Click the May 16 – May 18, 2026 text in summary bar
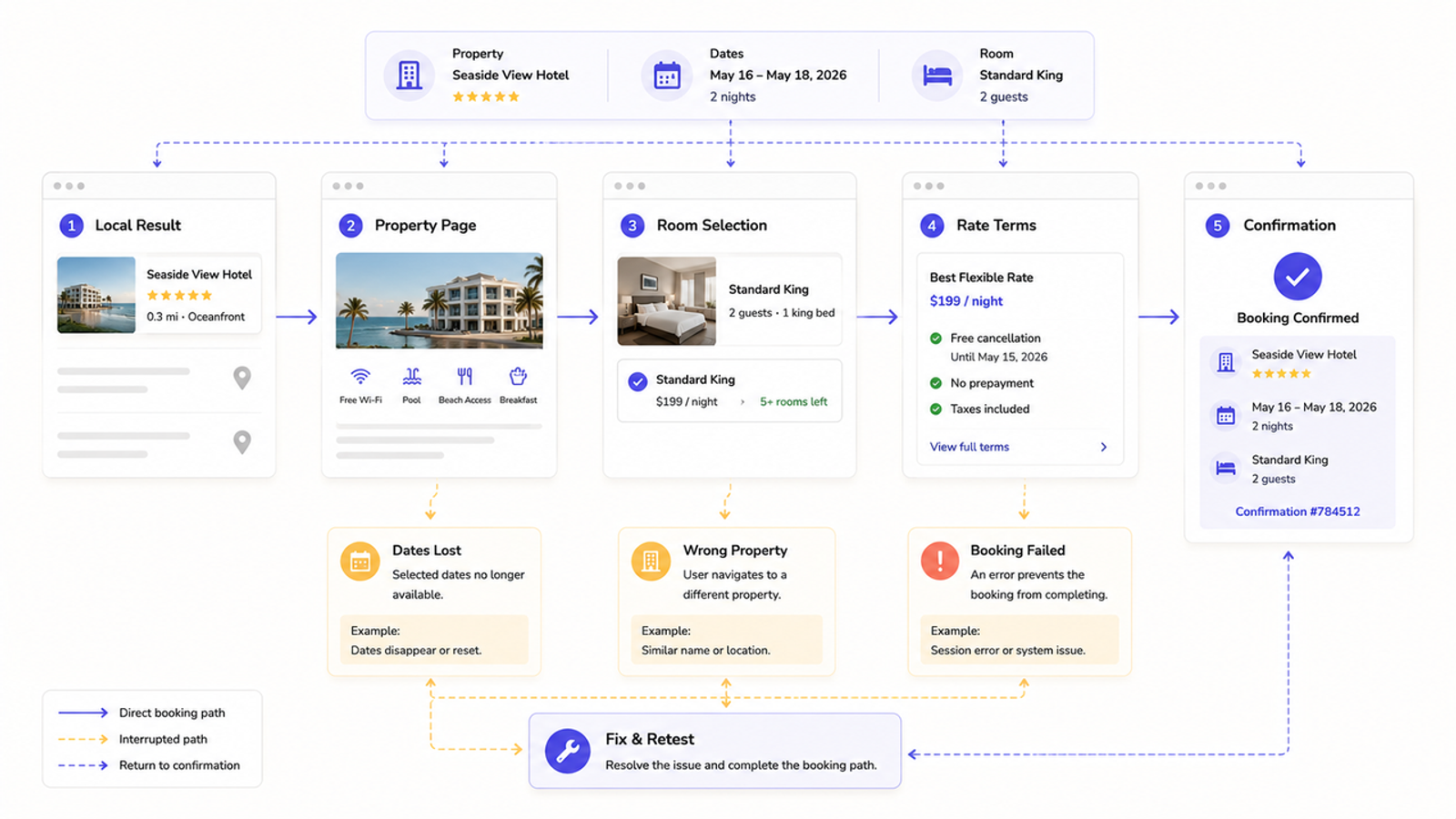 pos(778,75)
